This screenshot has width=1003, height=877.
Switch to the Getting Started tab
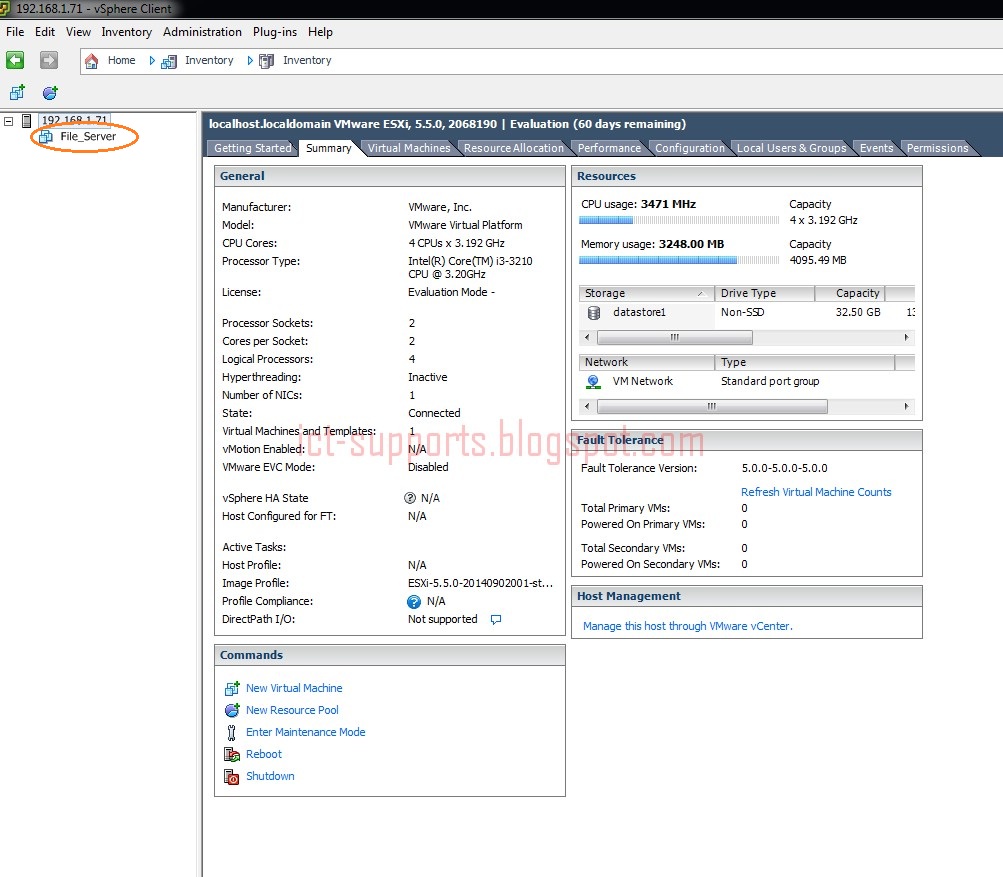(x=253, y=148)
